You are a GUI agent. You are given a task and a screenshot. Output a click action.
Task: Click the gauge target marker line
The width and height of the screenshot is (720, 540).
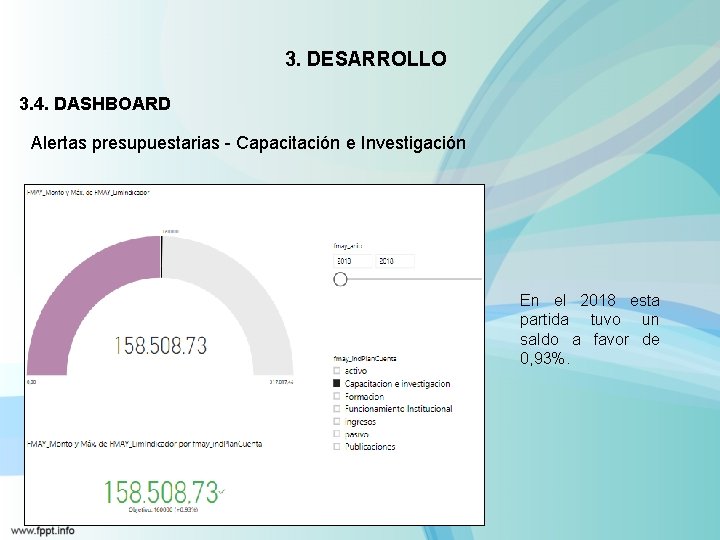(x=161, y=257)
